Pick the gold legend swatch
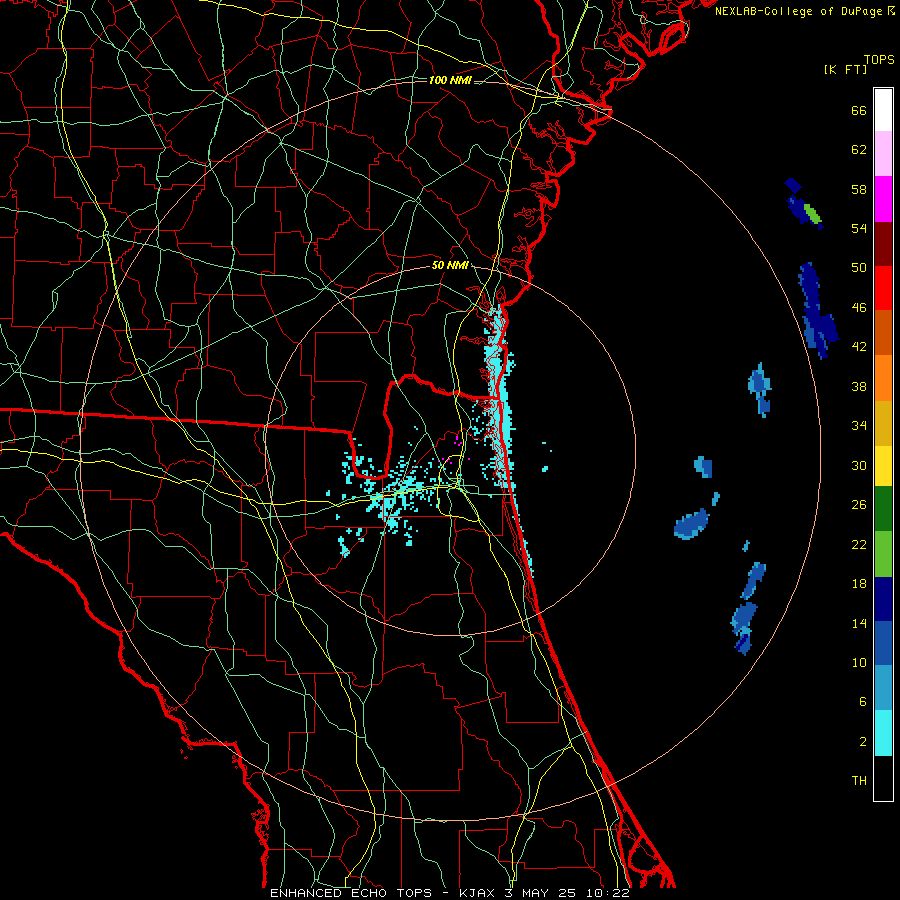Screen dimensions: 900x900 click(x=883, y=423)
